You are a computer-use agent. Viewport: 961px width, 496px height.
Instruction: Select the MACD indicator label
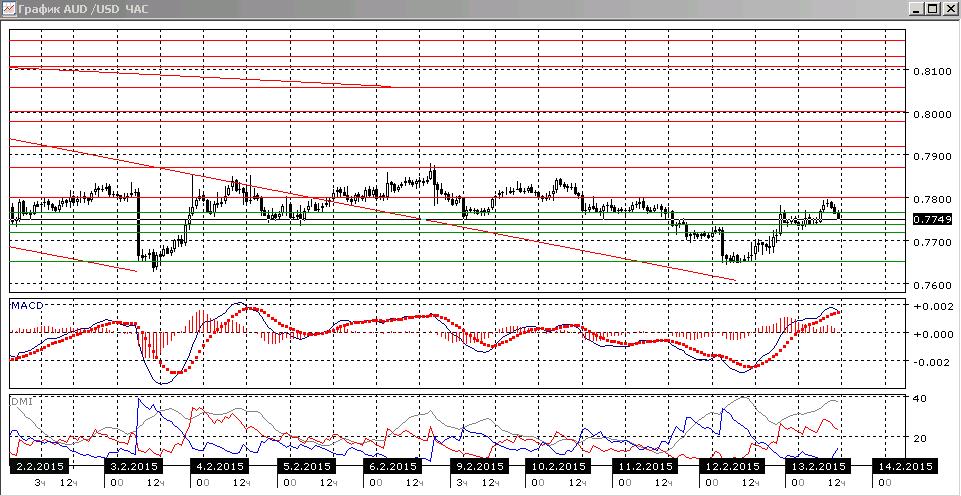pyautogui.click(x=25, y=305)
